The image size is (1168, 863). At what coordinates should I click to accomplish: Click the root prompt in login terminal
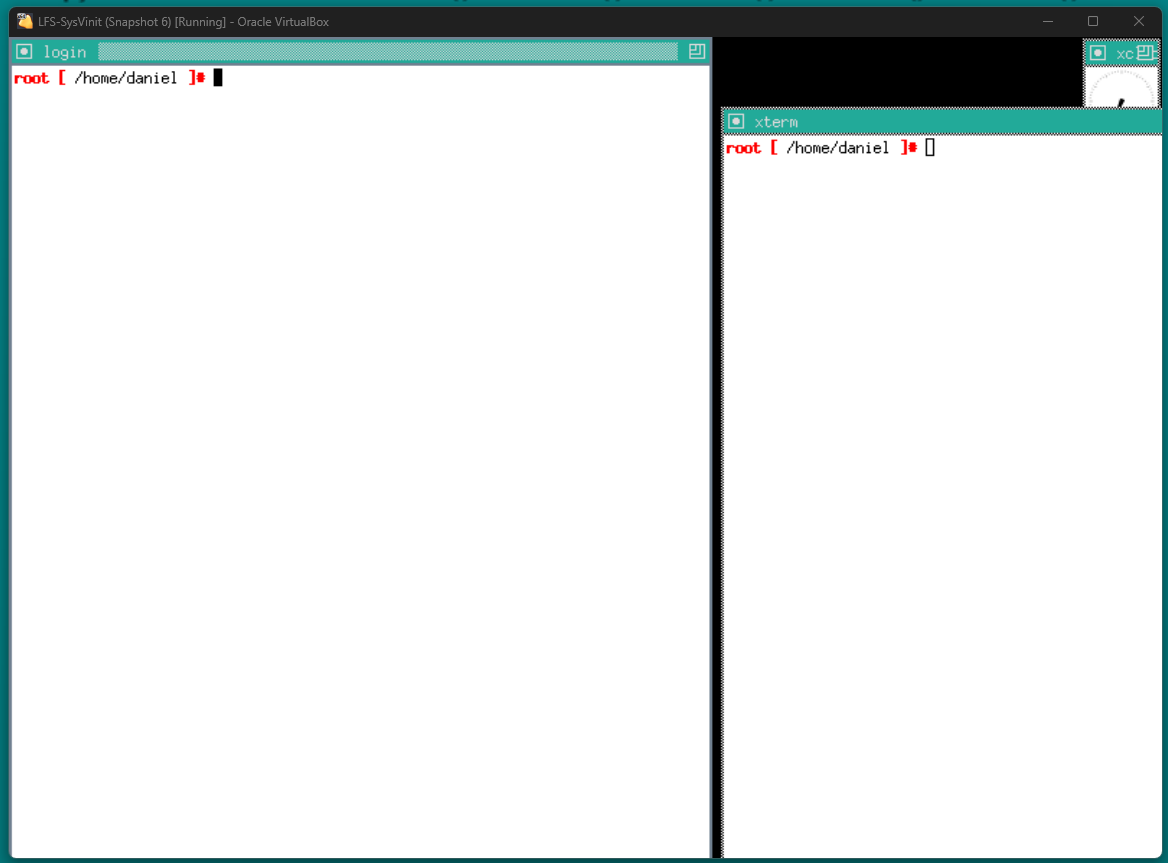(31, 78)
